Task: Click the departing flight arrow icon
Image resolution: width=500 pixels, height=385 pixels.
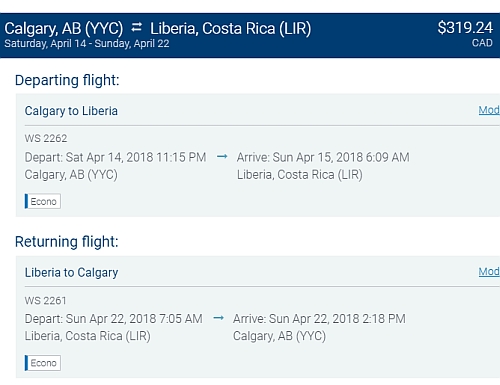Action: (x=222, y=156)
